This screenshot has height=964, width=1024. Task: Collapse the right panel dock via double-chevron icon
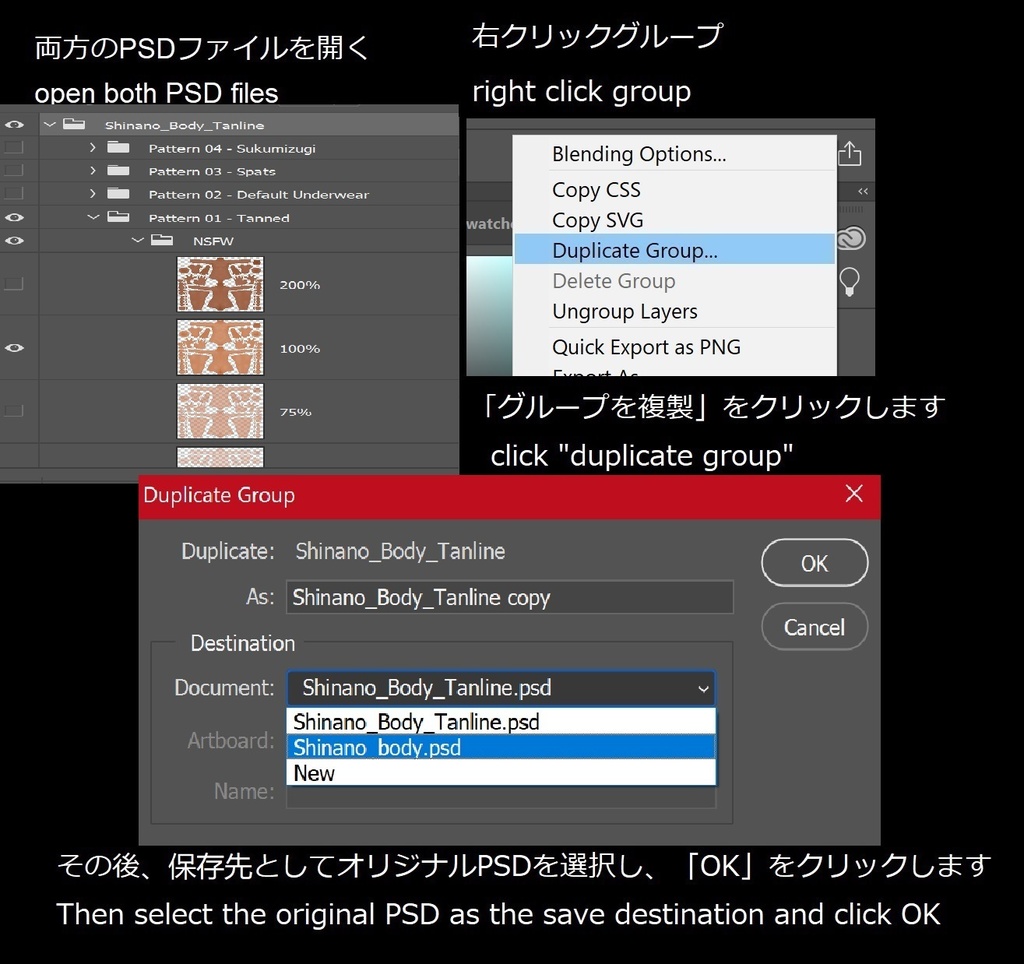pos(861,191)
